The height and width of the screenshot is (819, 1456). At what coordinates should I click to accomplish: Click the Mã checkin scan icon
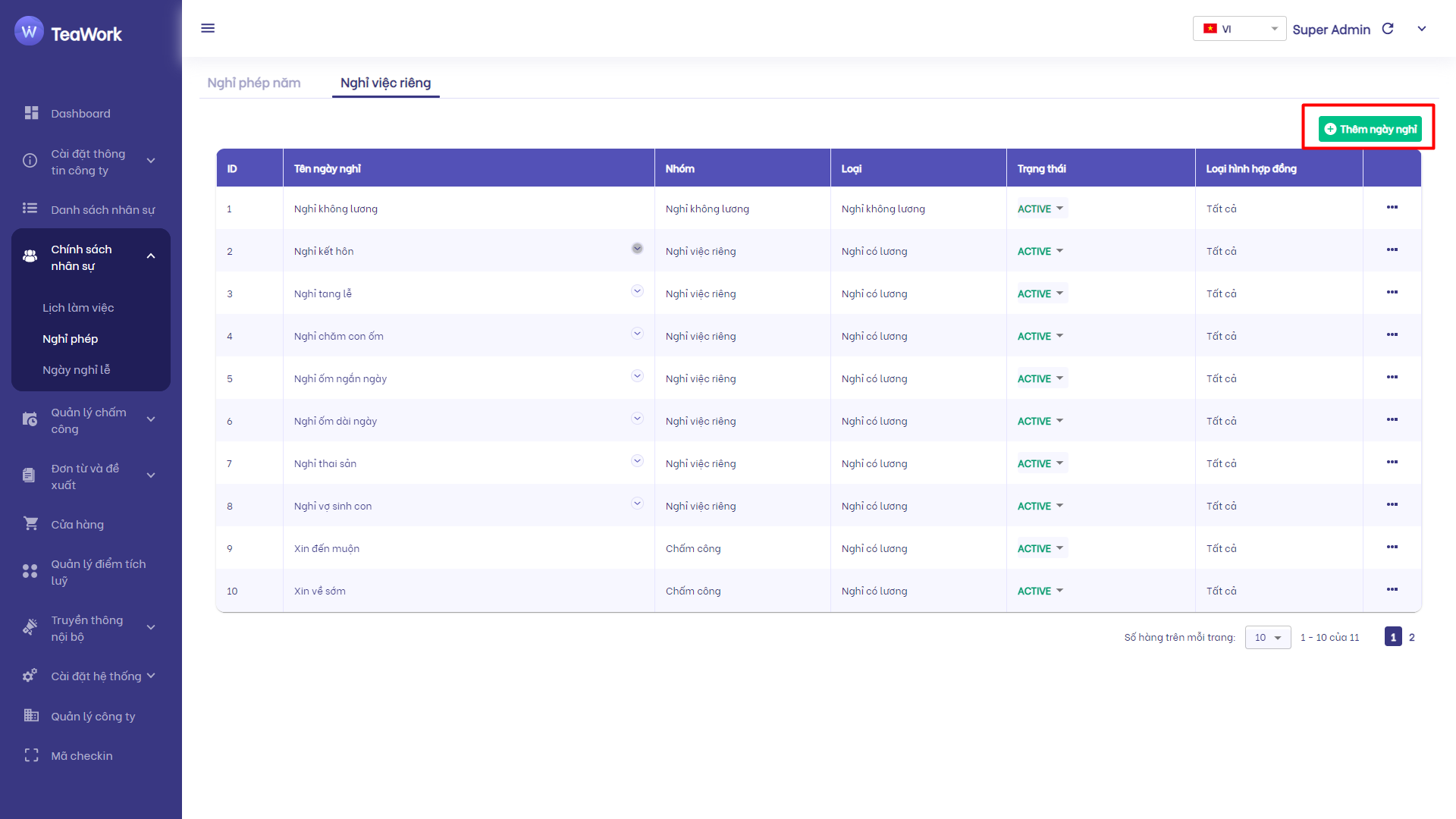click(x=31, y=755)
